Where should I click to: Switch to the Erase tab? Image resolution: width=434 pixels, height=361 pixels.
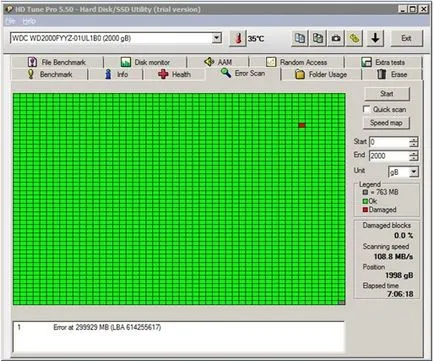pyautogui.click(x=392, y=74)
